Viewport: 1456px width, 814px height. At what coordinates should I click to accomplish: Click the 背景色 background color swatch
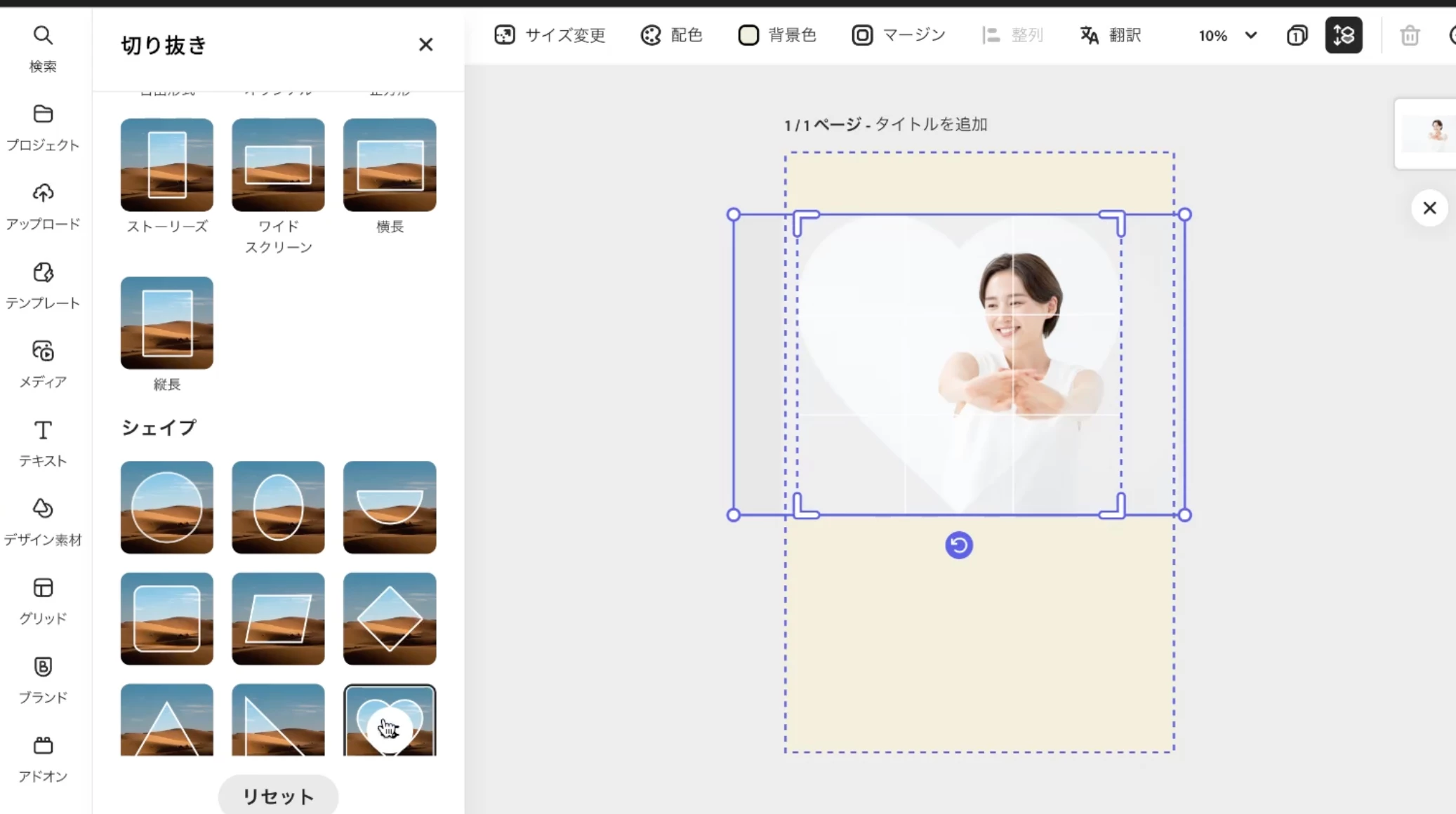(x=748, y=35)
